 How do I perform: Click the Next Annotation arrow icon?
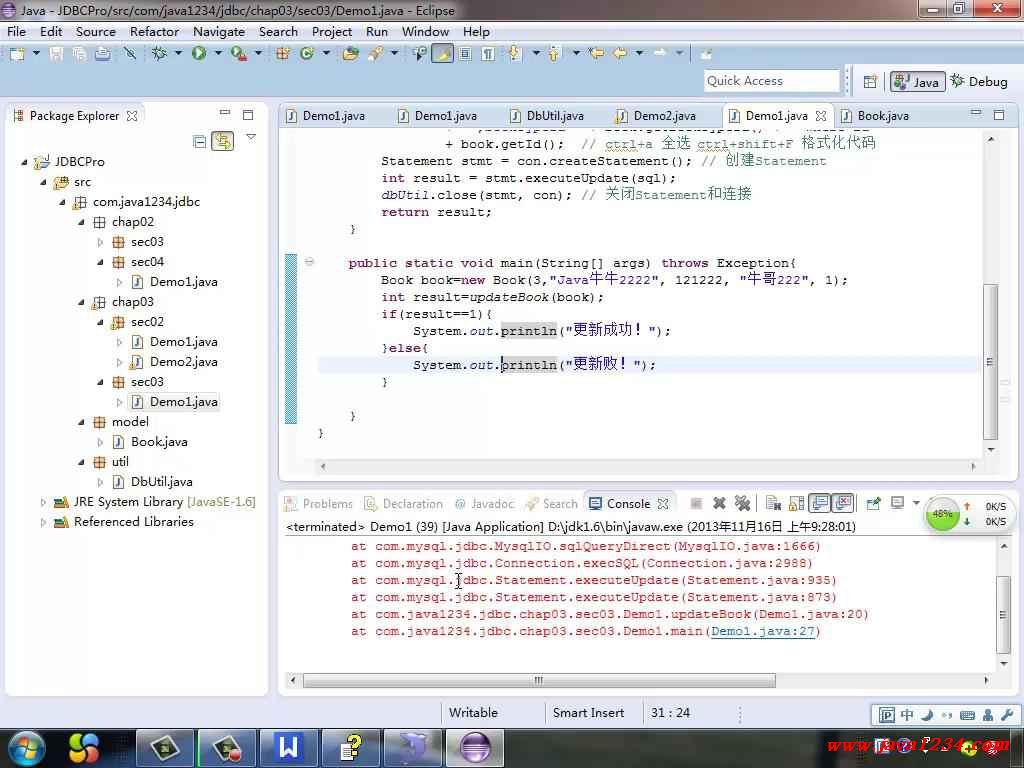pos(515,54)
